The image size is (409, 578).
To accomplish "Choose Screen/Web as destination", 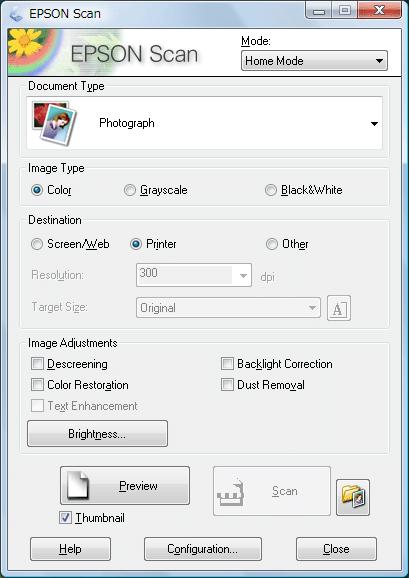I will pos(37,244).
